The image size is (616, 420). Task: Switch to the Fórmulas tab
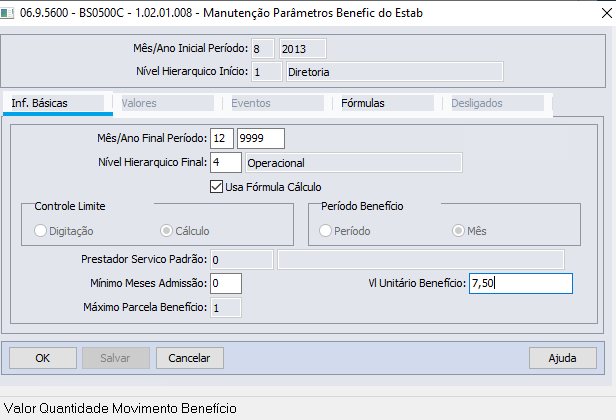coord(387,103)
